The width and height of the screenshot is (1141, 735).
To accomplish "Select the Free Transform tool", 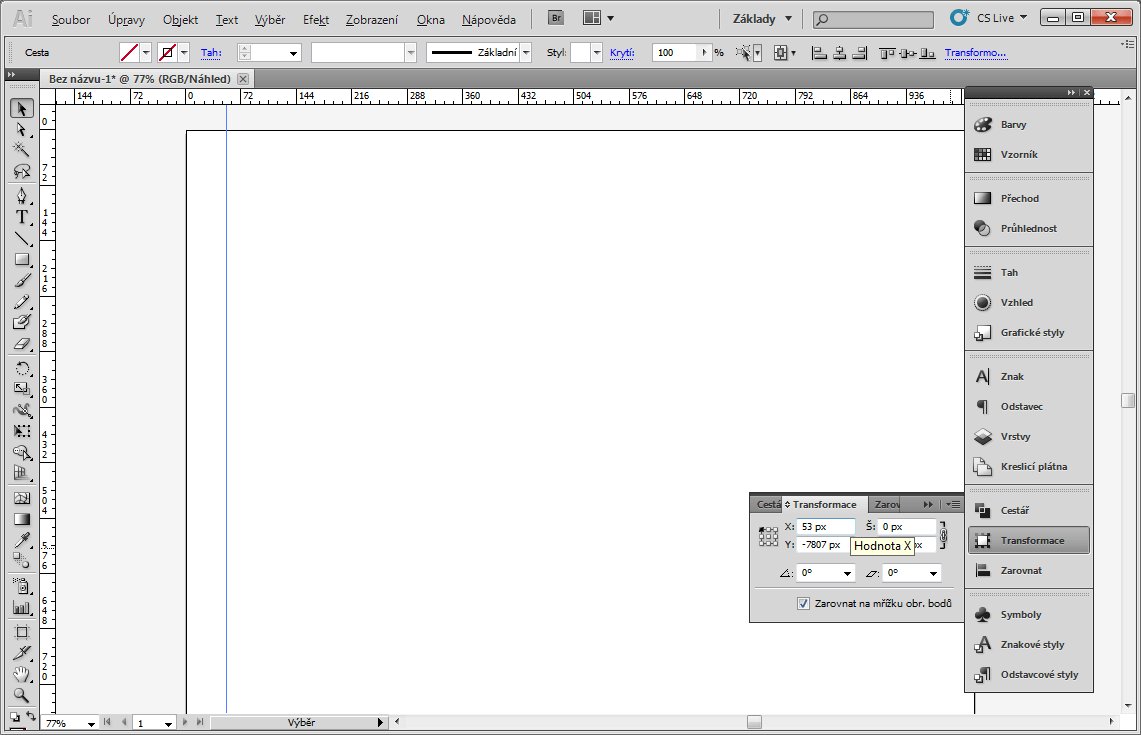I will pyautogui.click(x=22, y=431).
